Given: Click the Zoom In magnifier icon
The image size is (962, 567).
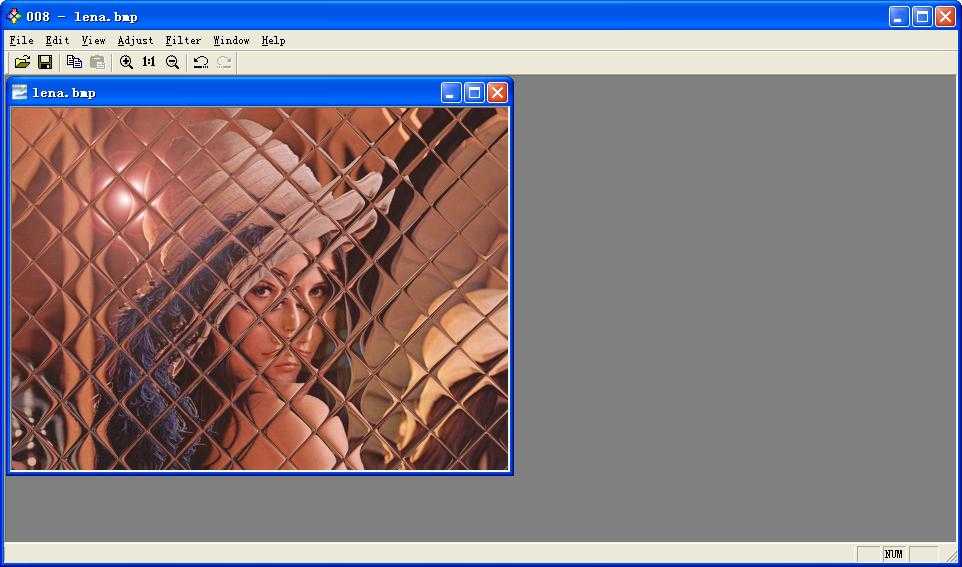Looking at the screenshot, I should pyautogui.click(x=126, y=62).
